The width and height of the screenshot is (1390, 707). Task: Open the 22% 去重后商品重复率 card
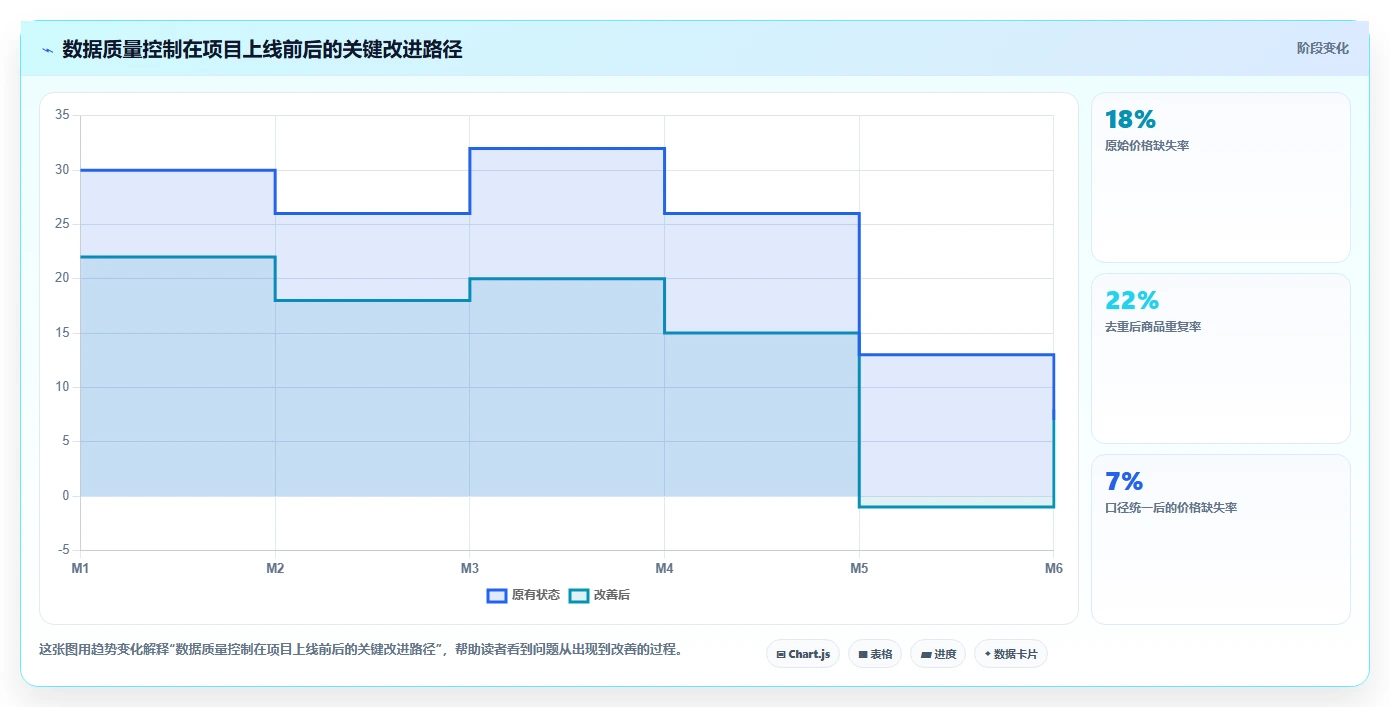tap(1220, 358)
